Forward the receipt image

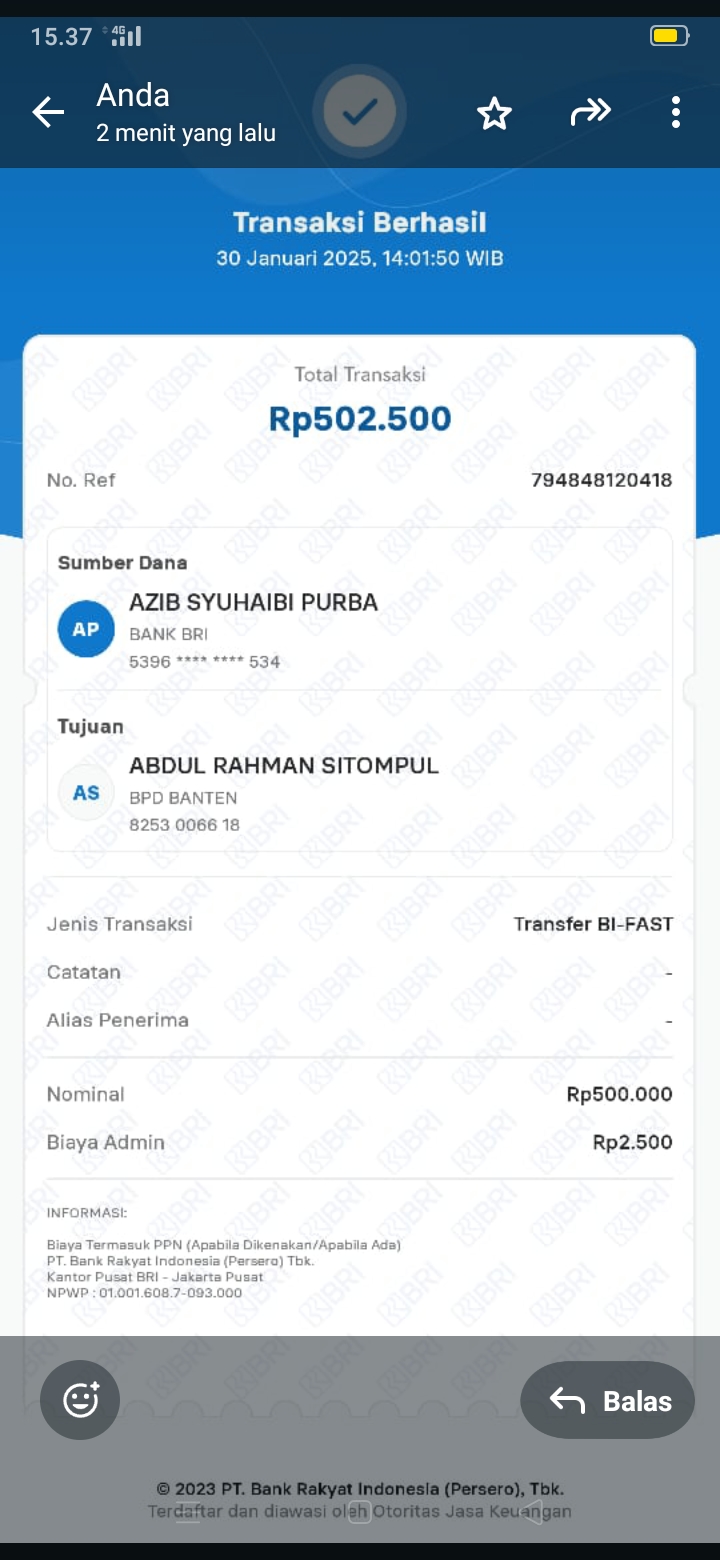point(590,112)
